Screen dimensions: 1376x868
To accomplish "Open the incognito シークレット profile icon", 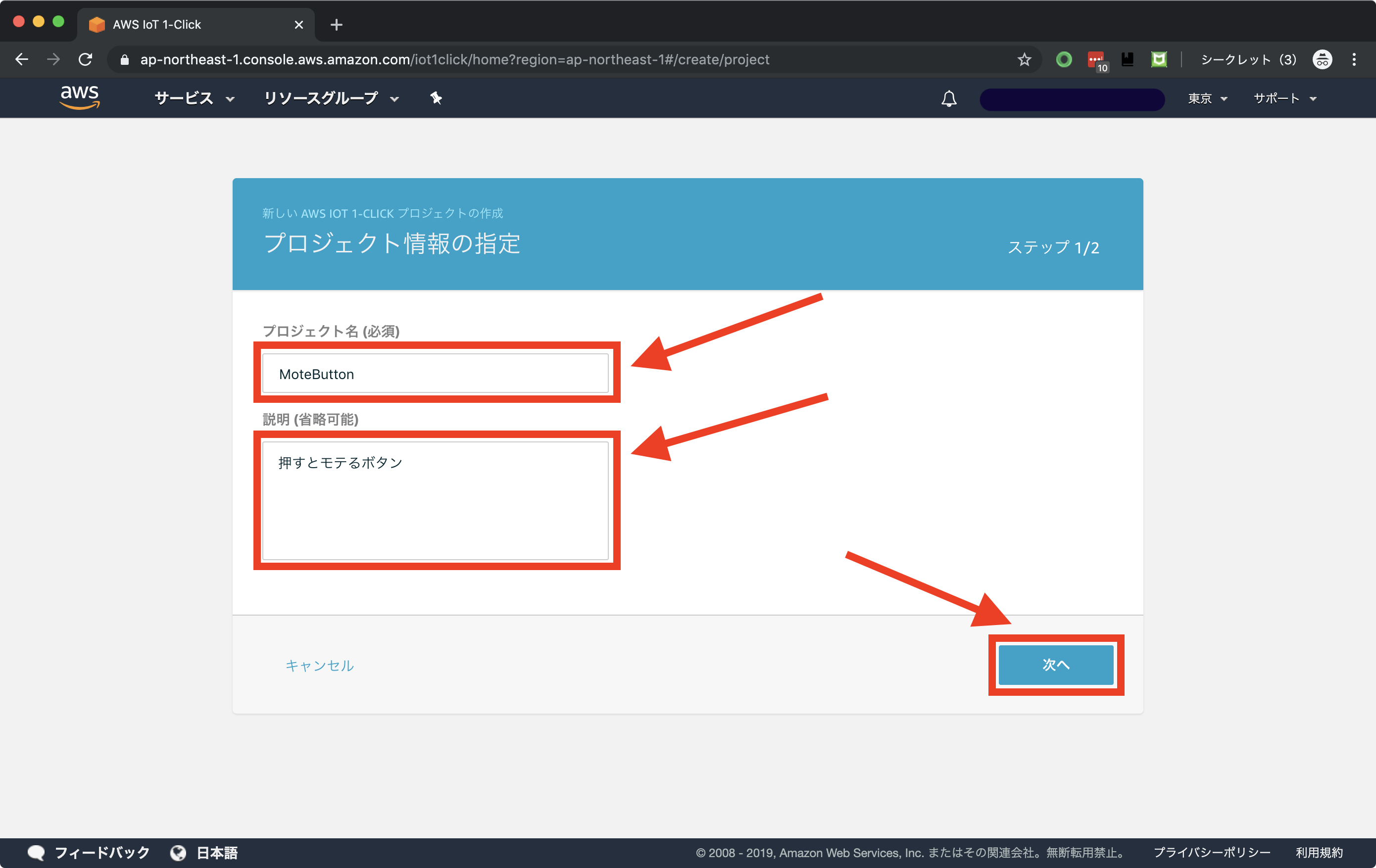I will click(x=1322, y=59).
